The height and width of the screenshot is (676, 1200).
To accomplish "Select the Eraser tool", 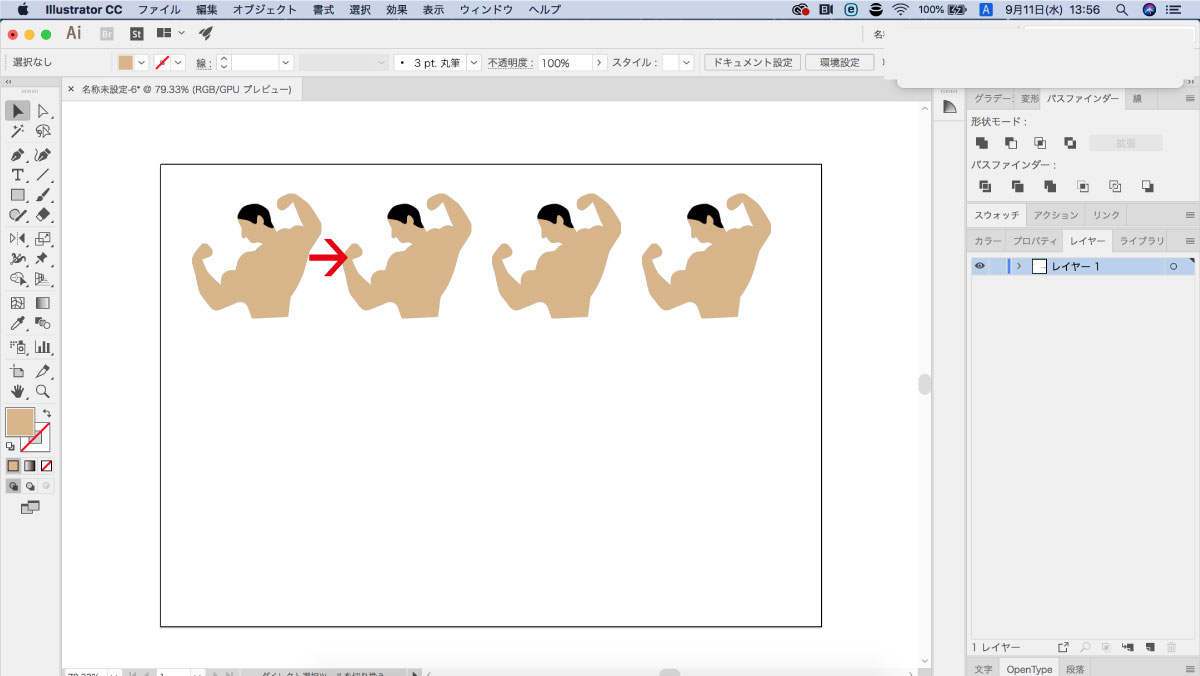I will (43, 215).
